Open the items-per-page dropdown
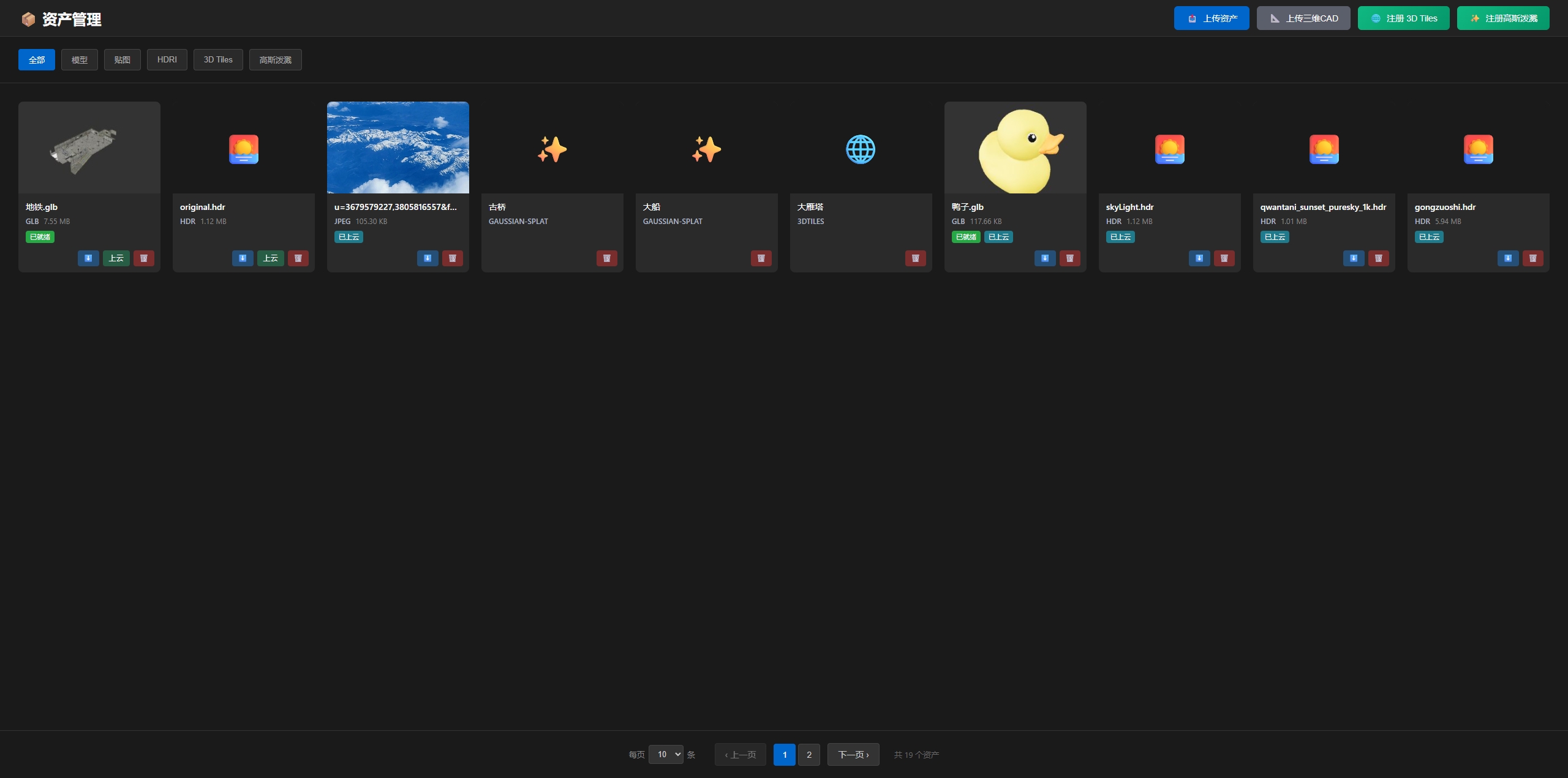 coord(666,754)
